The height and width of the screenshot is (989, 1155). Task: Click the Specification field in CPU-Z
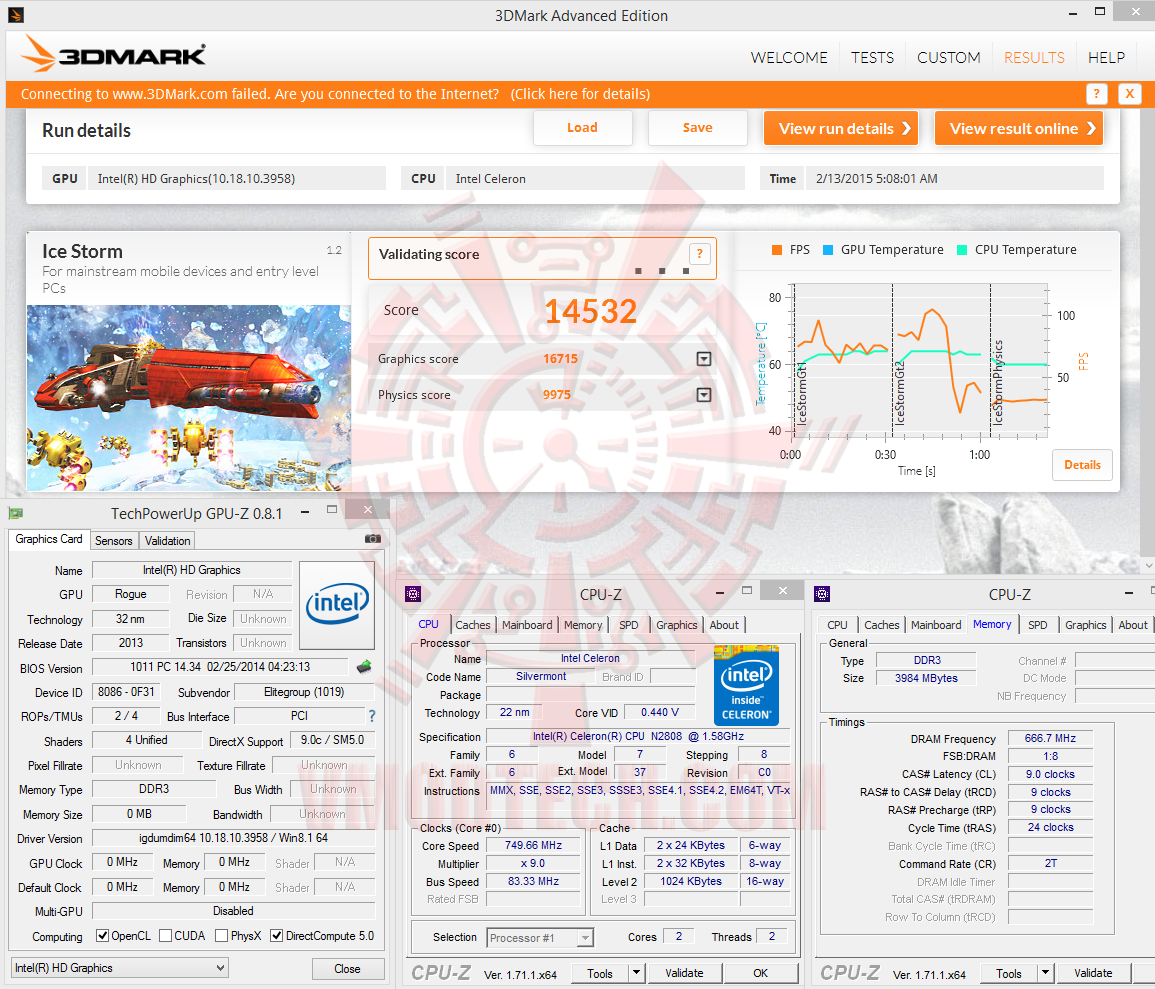click(638, 736)
